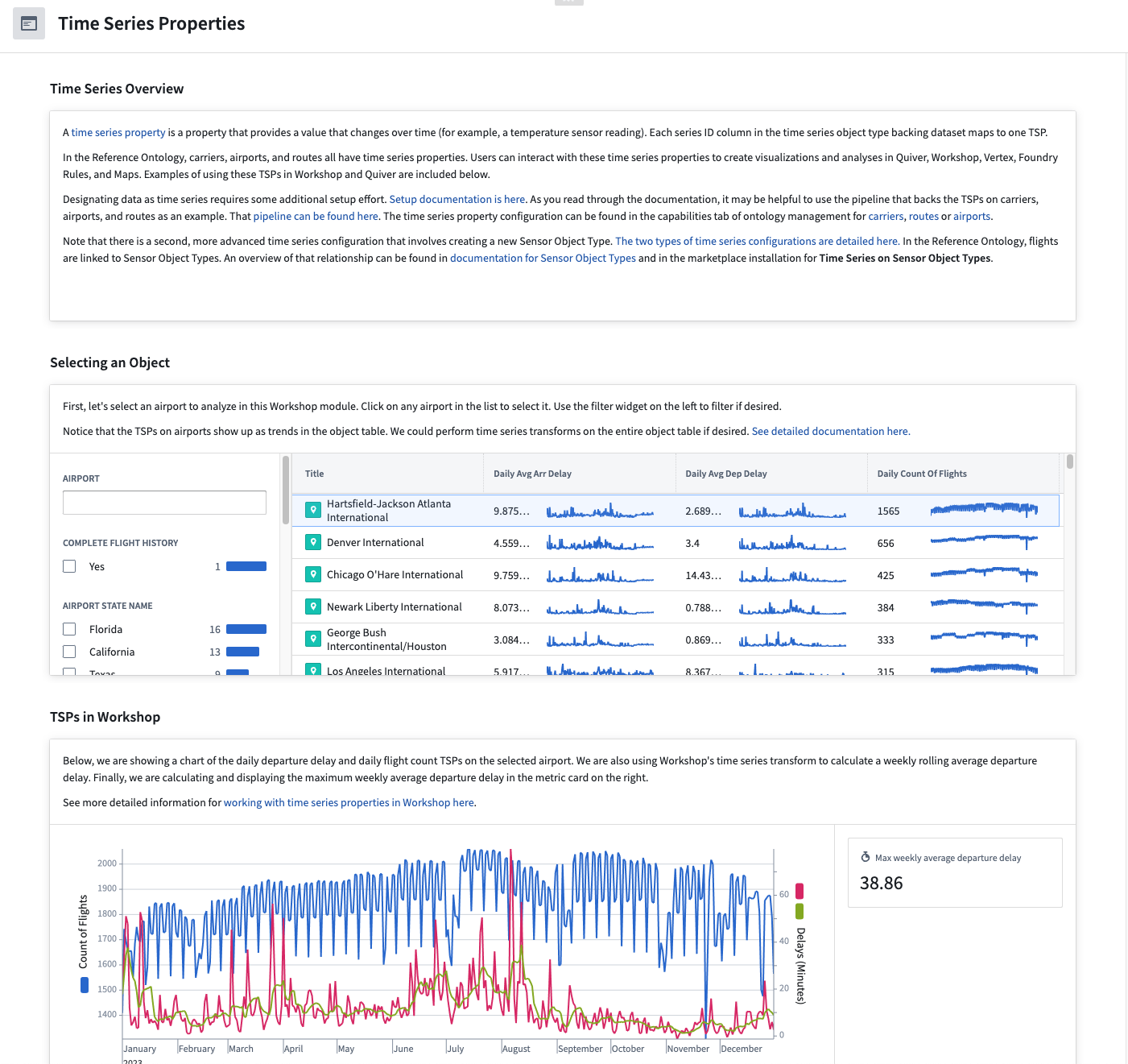Click the 38.86 max departure delay value
Viewport: 1128px width, 1064px height.
pyautogui.click(x=881, y=883)
